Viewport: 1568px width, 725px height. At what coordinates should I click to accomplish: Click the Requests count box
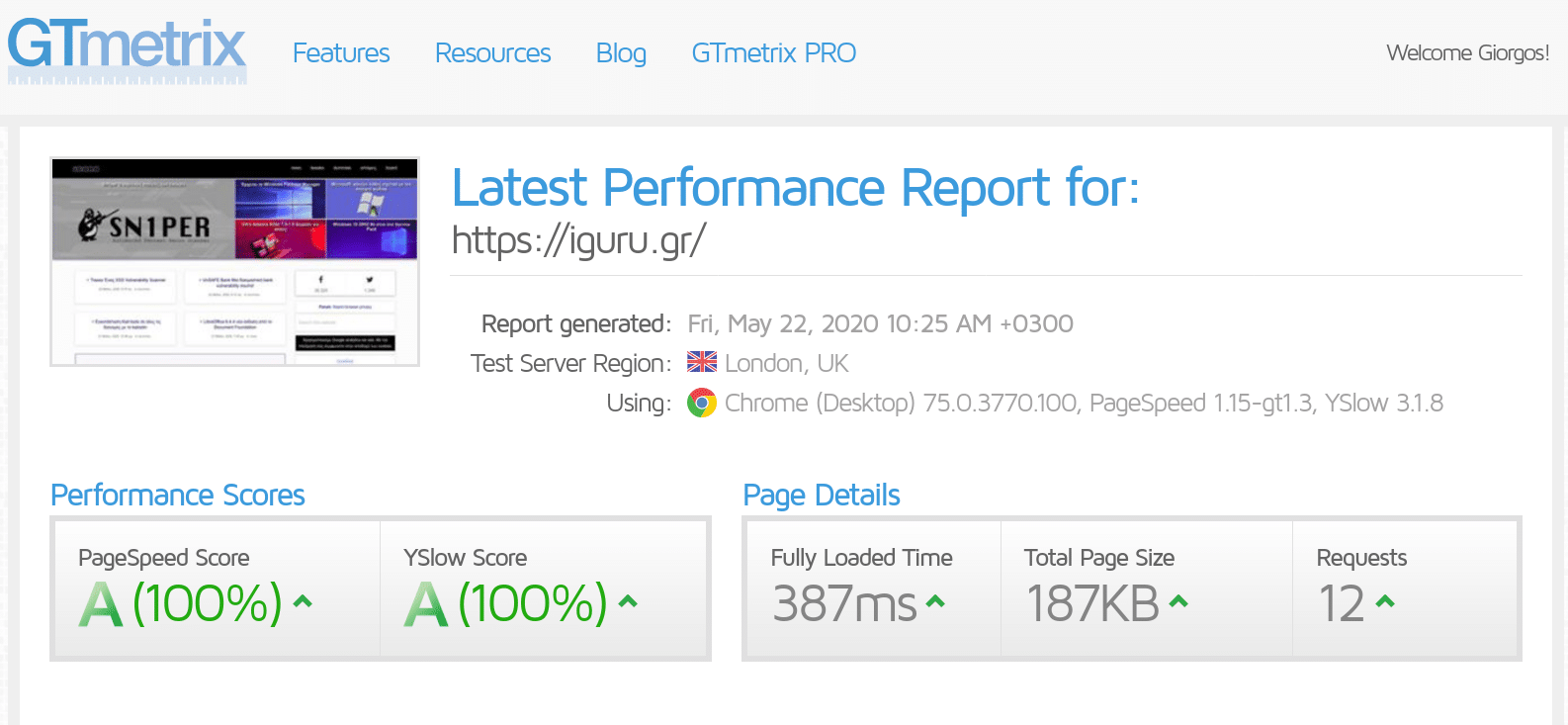click(1405, 589)
